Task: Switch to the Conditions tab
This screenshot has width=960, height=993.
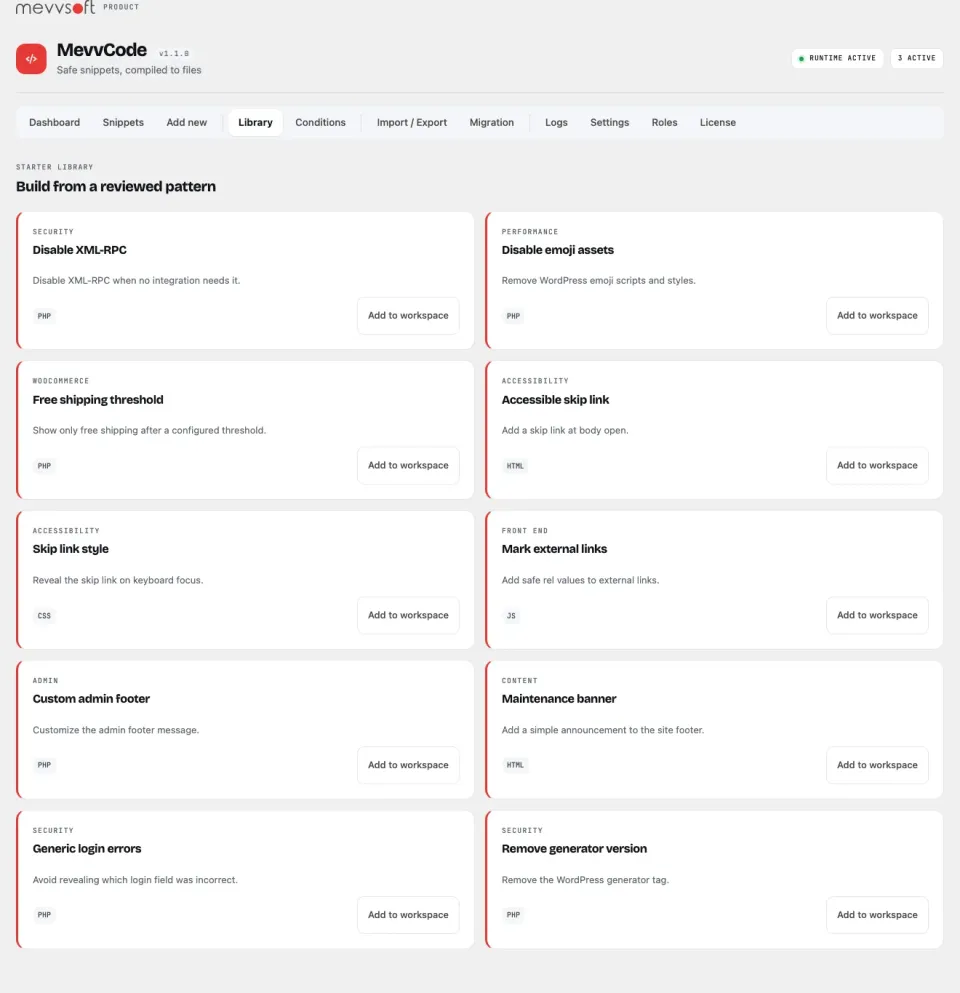Action: (x=320, y=122)
